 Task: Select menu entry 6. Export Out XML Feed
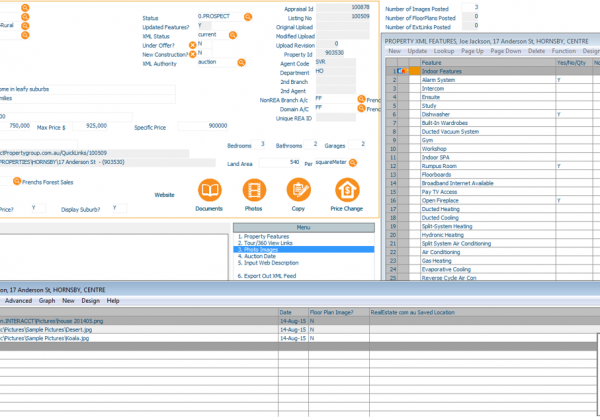coord(267,276)
